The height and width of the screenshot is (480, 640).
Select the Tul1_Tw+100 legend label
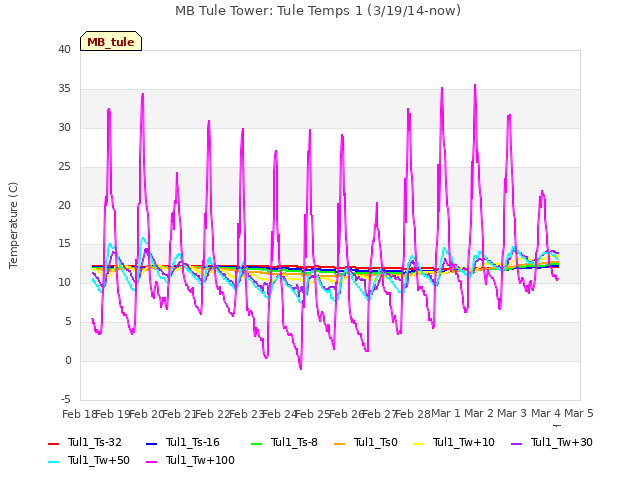coord(200,460)
